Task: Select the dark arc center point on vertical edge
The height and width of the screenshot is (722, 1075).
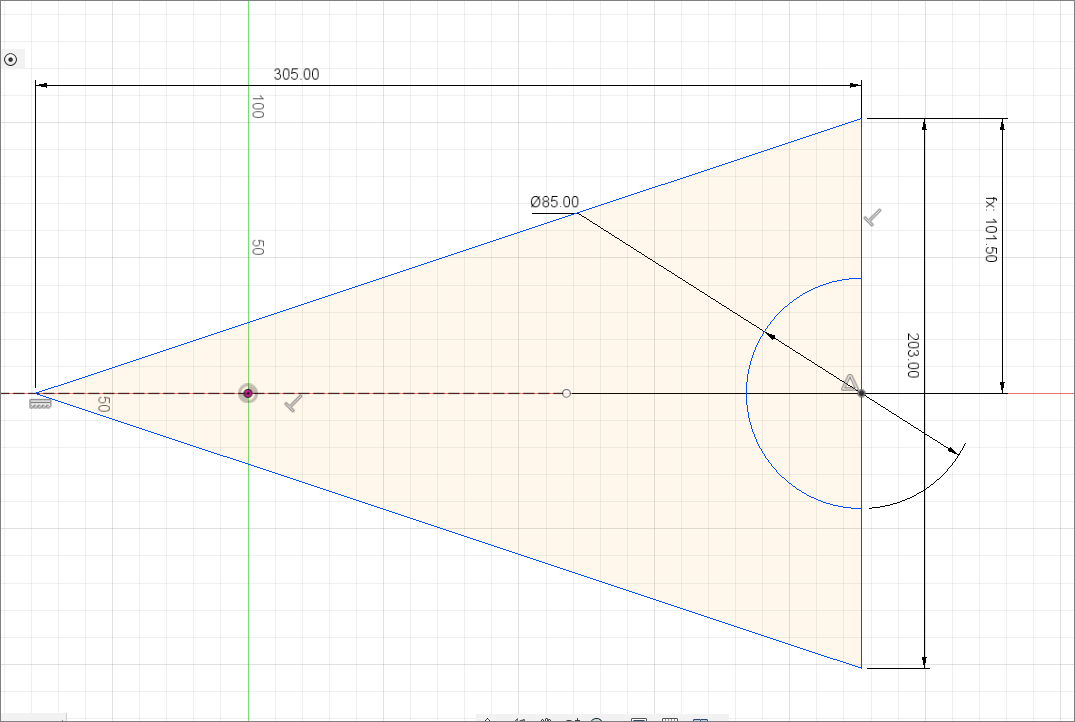Action: pyautogui.click(x=862, y=394)
